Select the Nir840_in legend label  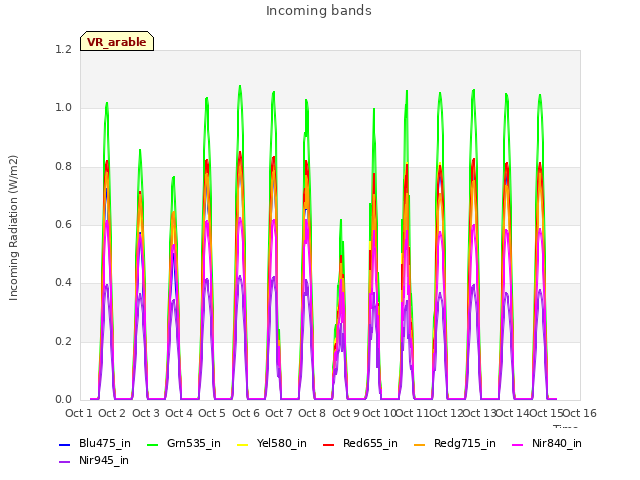click(x=557, y=443)
